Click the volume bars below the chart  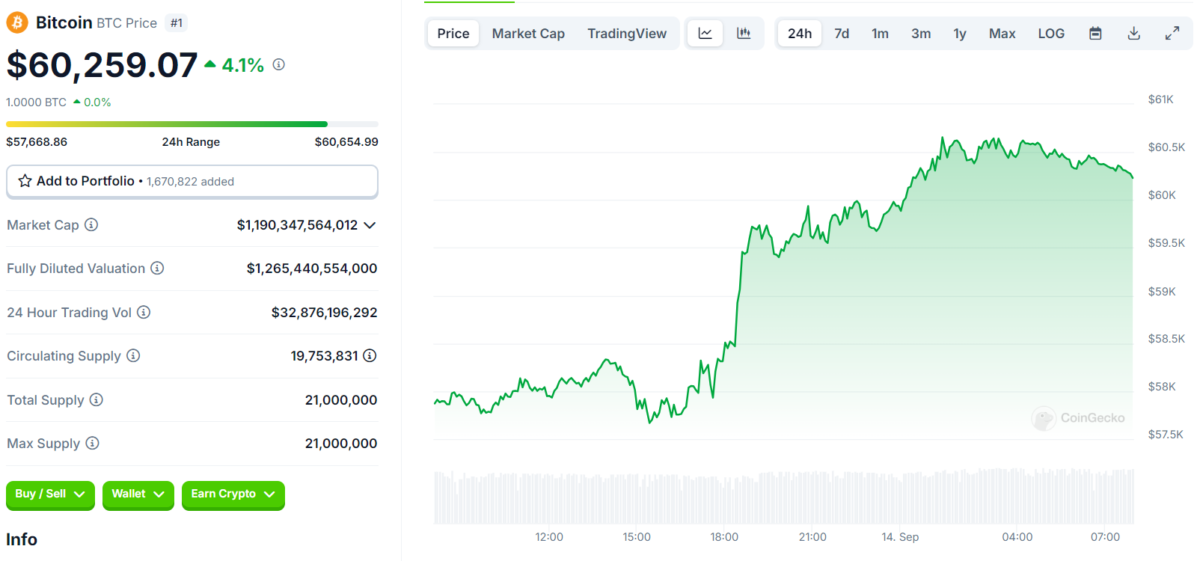pos(784,497)
